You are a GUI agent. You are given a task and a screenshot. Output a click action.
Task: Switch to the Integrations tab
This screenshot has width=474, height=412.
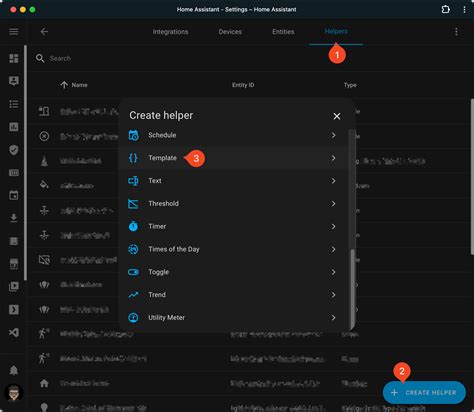(x=170, y=32)
